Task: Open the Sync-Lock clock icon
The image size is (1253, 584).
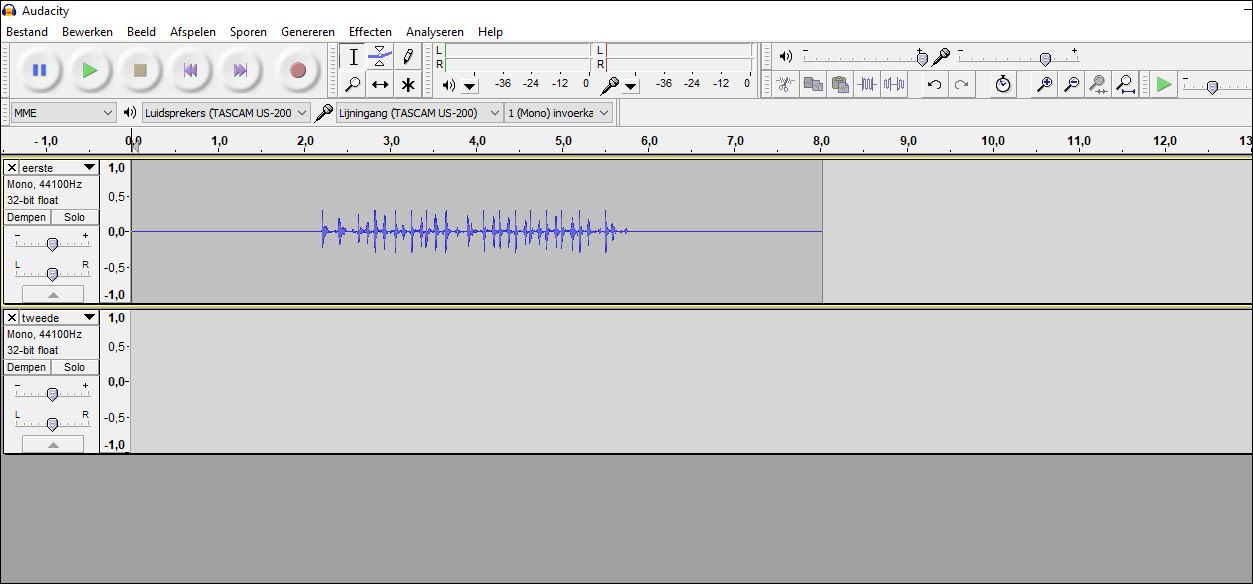Action: [1003, 84]
